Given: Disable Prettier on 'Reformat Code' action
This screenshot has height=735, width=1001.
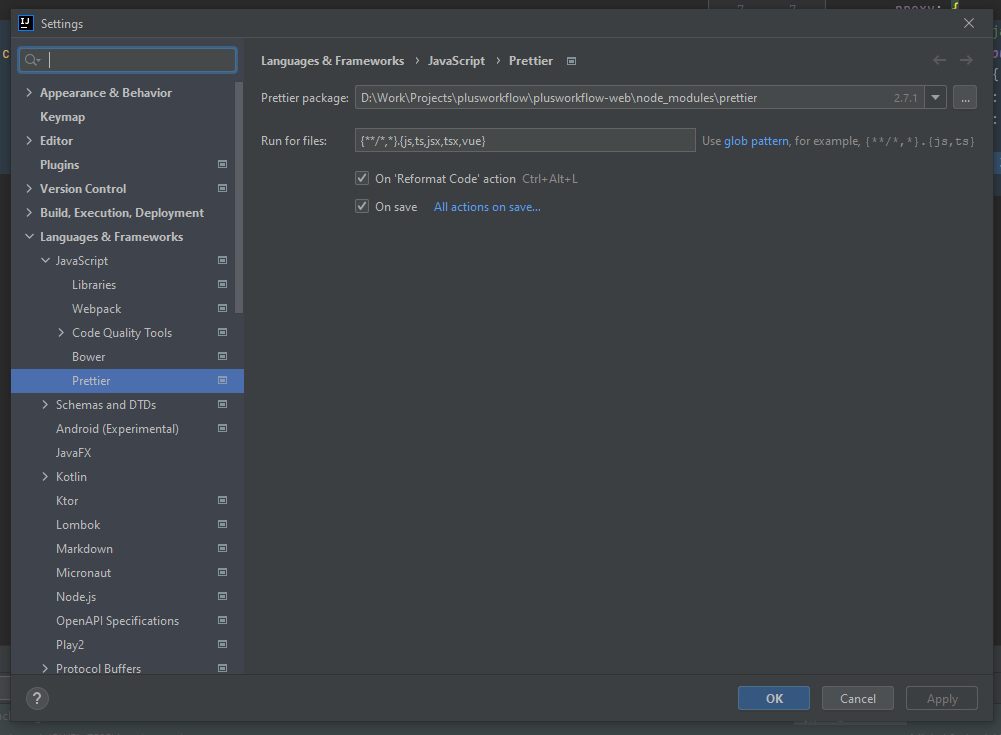Looking at the screenshot, I should pyautogui.click(x=362, y=178).
